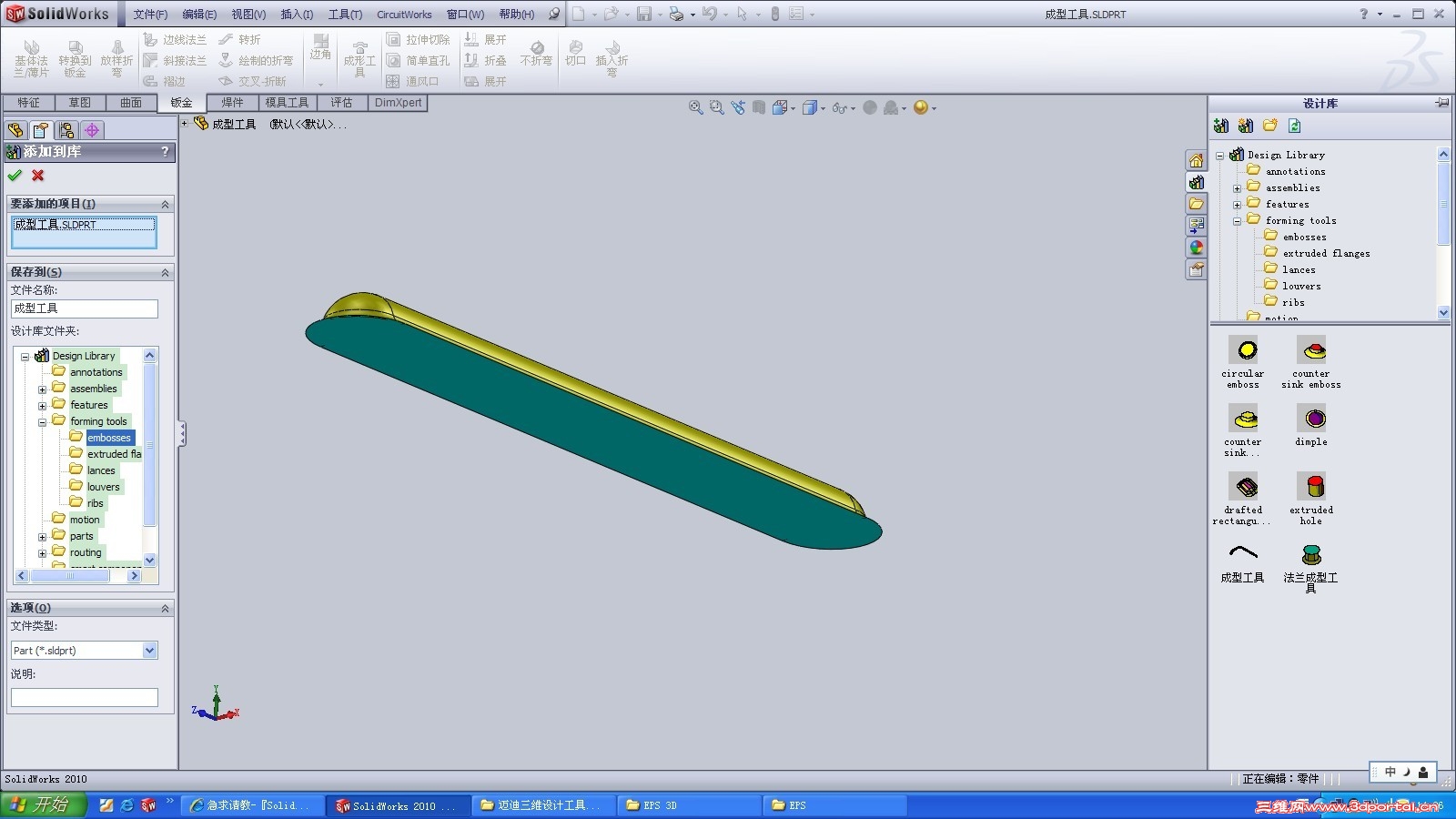This screenshot has width=1456, height=819.
Task: Collapse forming tools in right 设计库 tree
Action: tap(1237, 221)
